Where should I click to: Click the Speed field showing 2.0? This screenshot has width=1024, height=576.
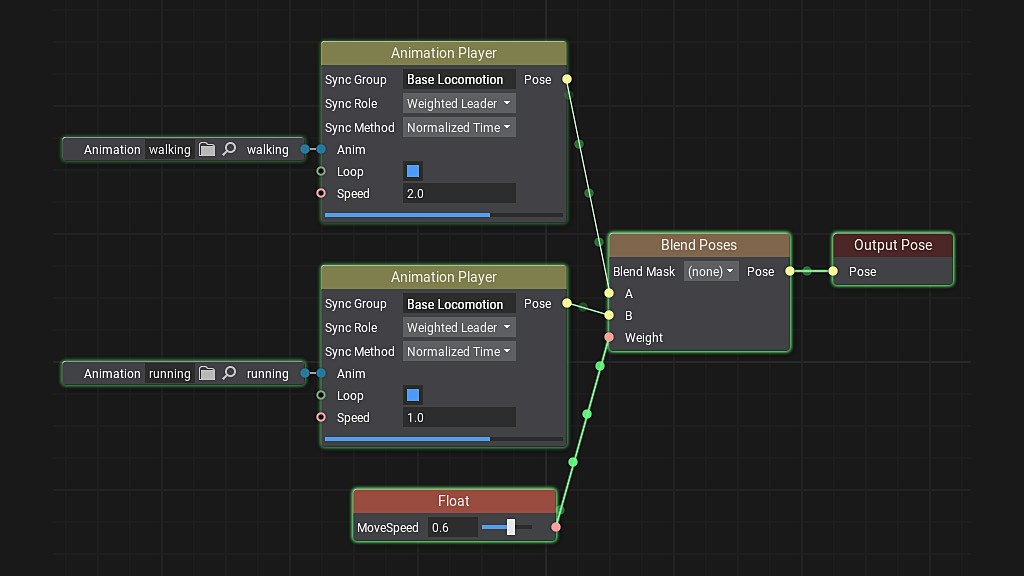[459, 193]
